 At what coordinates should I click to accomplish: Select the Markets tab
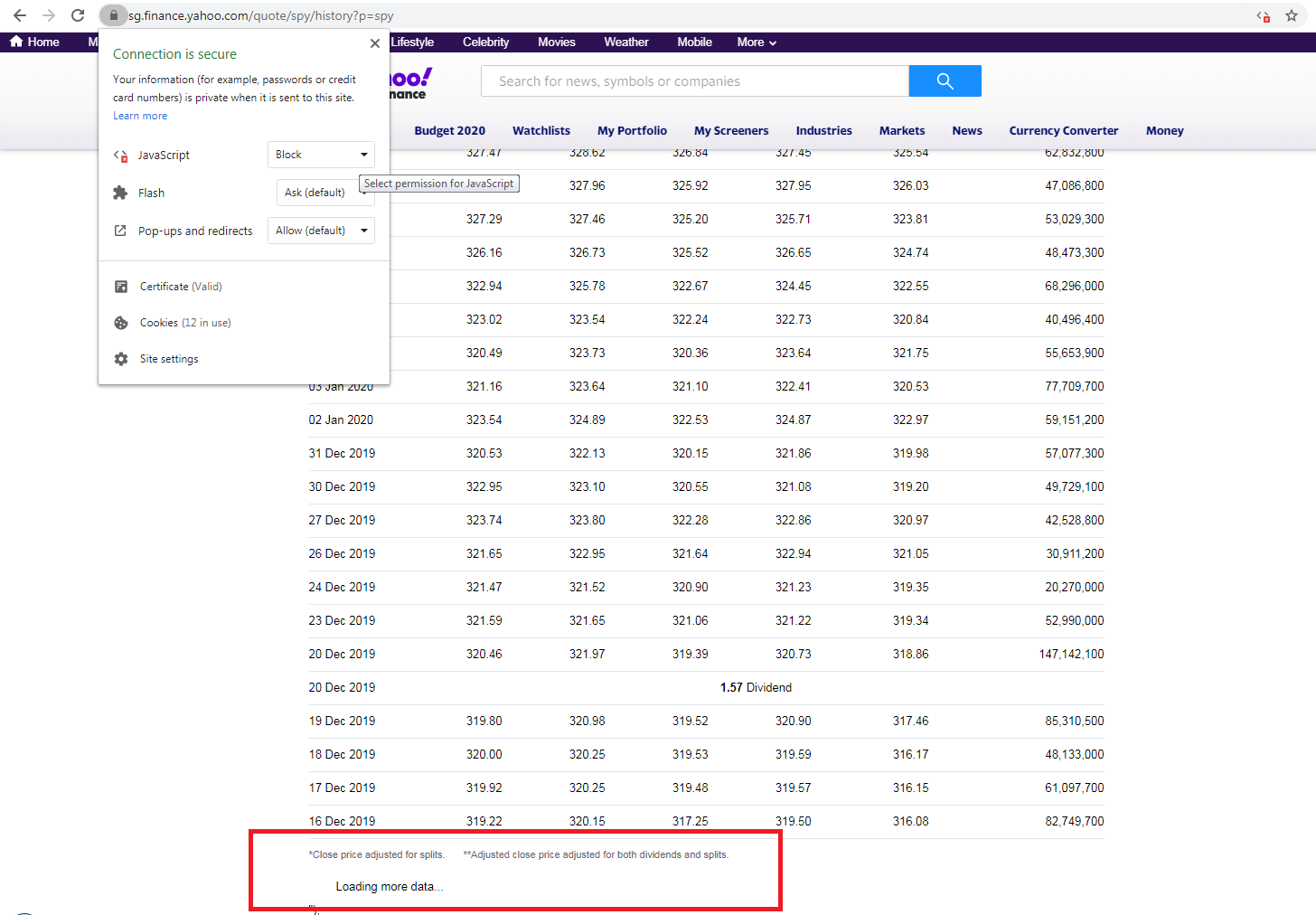902,130
